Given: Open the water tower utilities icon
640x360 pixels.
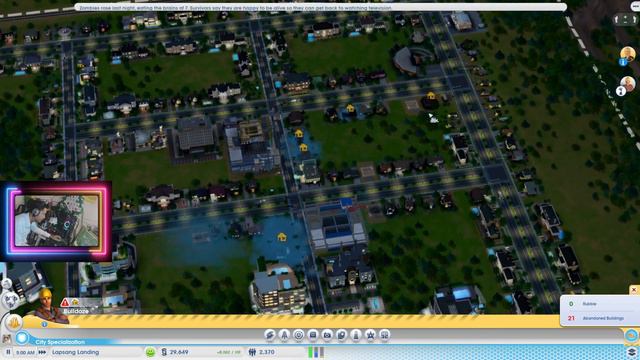Looking at the screenshot, I should [284, 335].
